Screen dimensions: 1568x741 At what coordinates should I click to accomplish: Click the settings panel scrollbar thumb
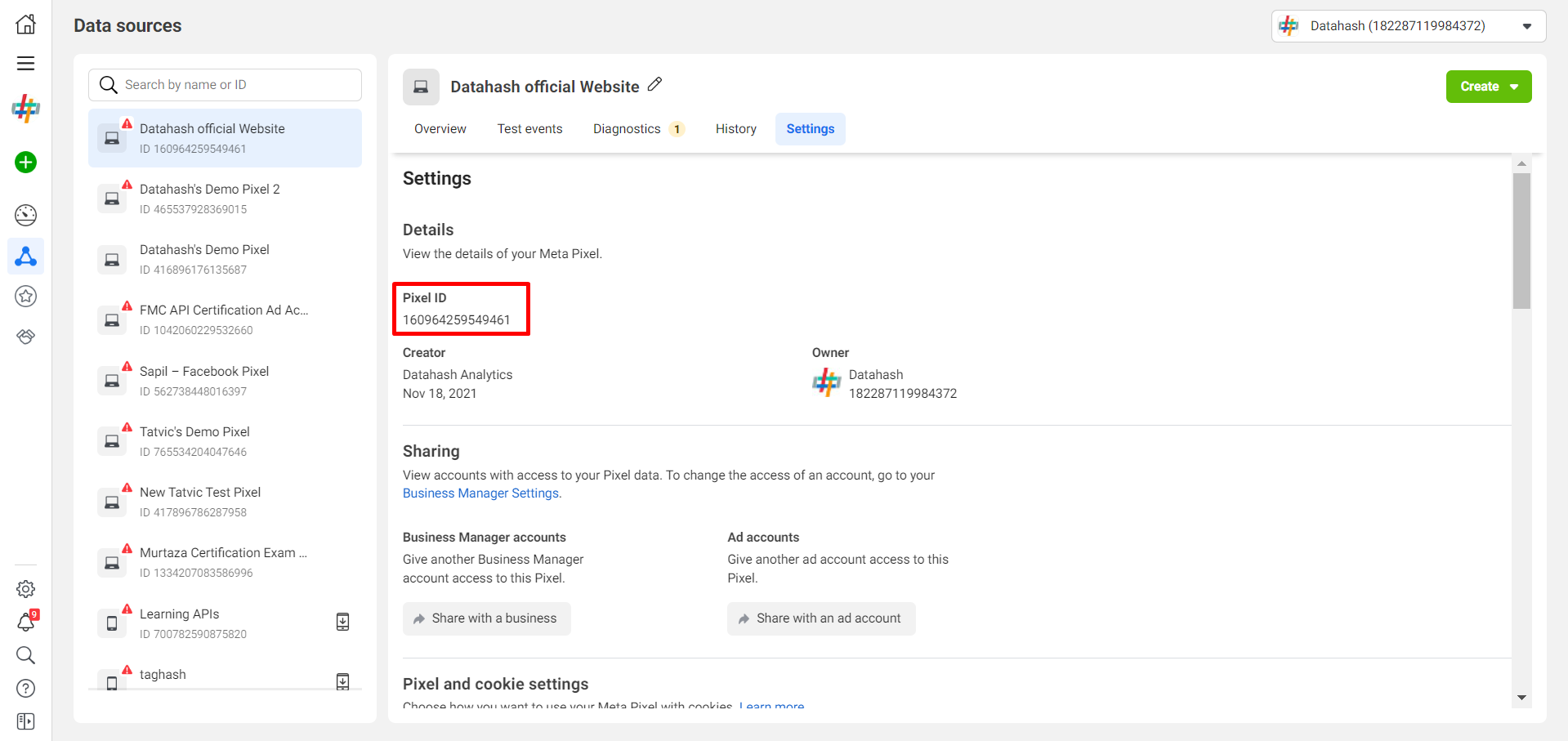tap(1521, 241)
